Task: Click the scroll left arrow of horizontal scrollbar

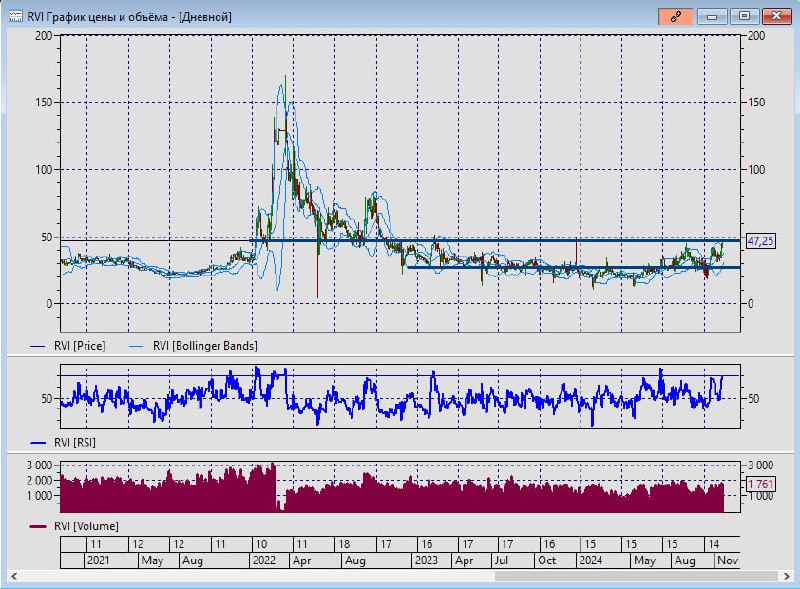Action: (14, 576)
